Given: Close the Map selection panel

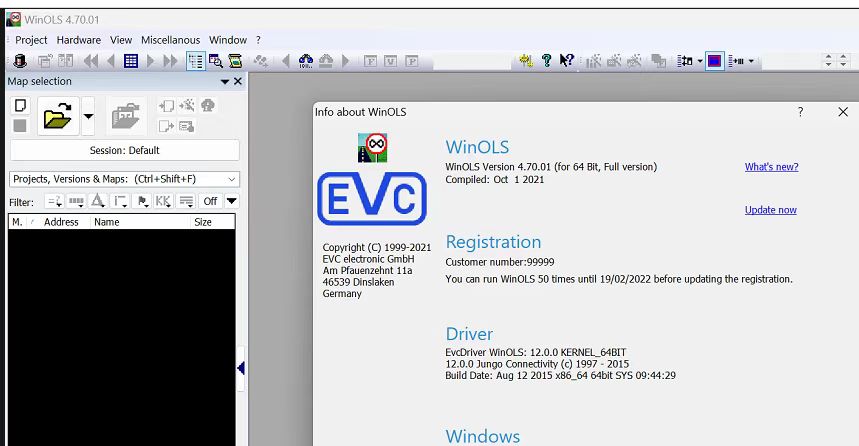Looking at the screenshot, I should 238,81.
